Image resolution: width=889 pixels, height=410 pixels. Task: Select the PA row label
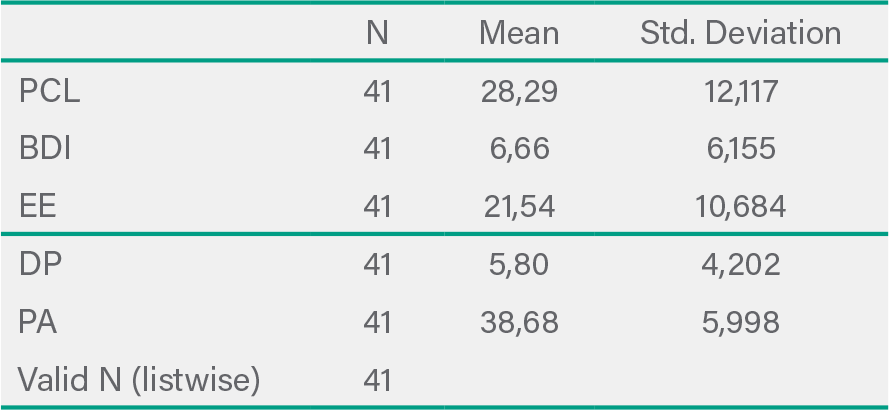point(39,322)
